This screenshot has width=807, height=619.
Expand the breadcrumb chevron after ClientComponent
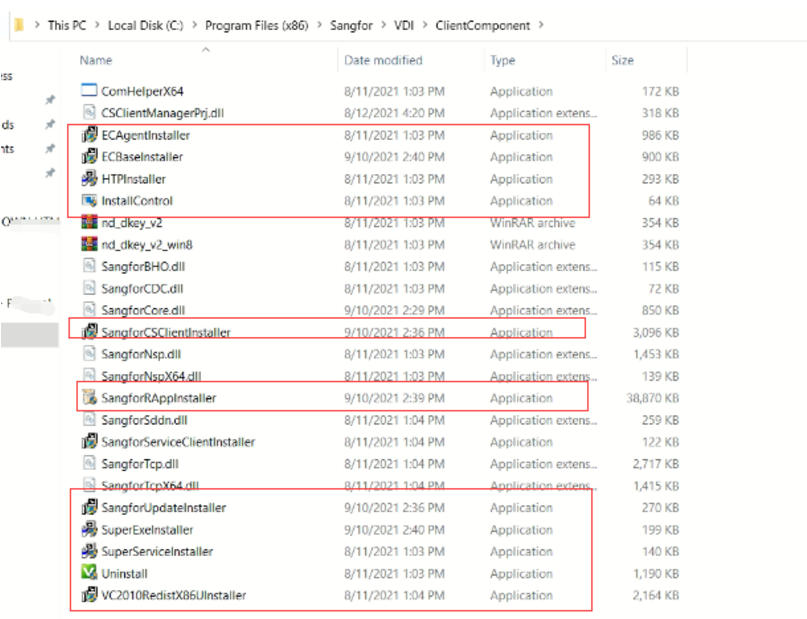[x=541, y=25]
